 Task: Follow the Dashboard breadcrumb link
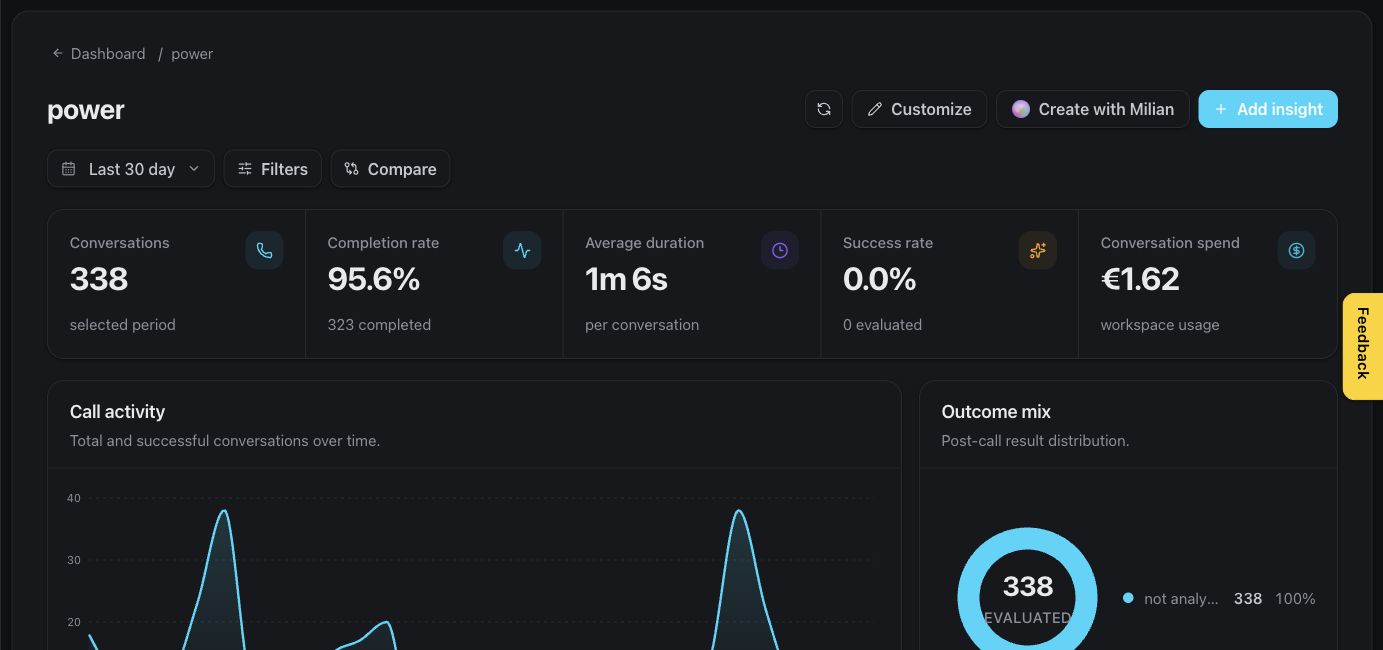pos(108,54)
